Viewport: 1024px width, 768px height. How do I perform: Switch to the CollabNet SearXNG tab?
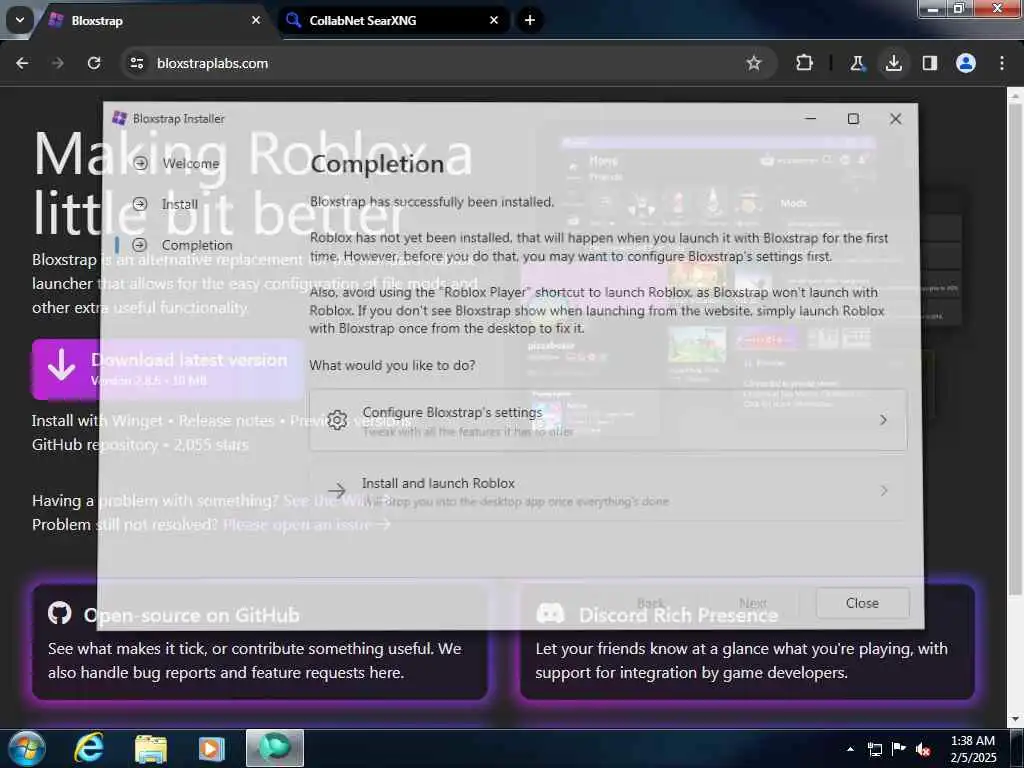(x=394, y=20)
